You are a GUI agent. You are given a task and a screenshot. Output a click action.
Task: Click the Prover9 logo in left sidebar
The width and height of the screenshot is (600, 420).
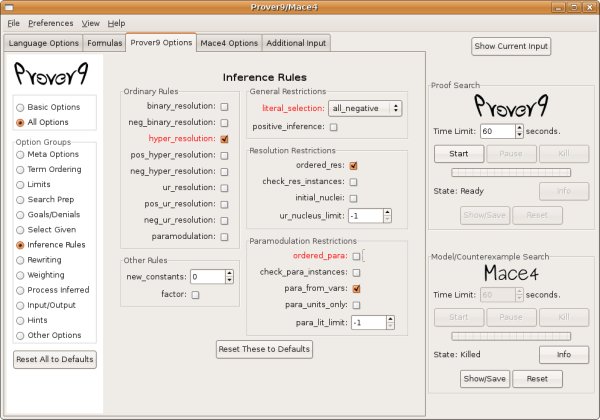pos(51,73)
